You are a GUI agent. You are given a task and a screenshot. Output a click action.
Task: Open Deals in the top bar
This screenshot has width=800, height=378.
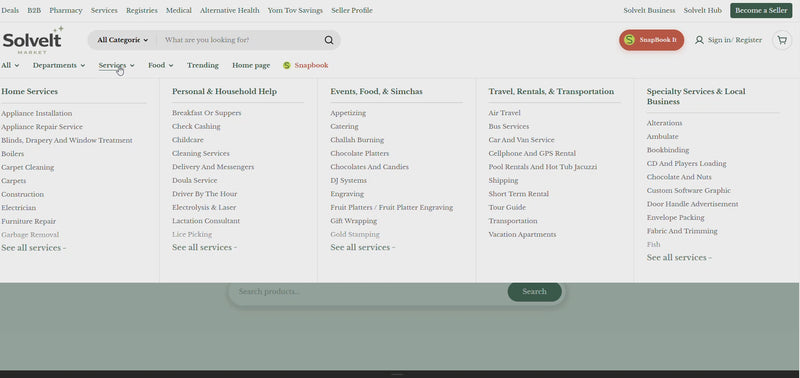point(10,10)
